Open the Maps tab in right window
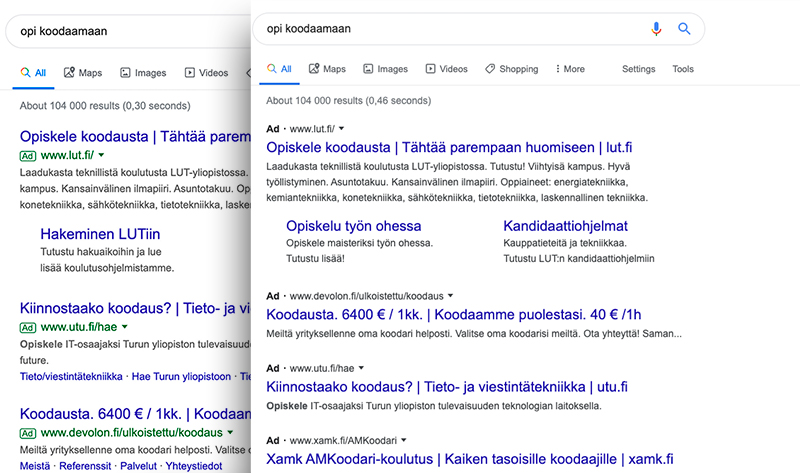The width and height of the screenshot is (800, 473). pos(327,69)
